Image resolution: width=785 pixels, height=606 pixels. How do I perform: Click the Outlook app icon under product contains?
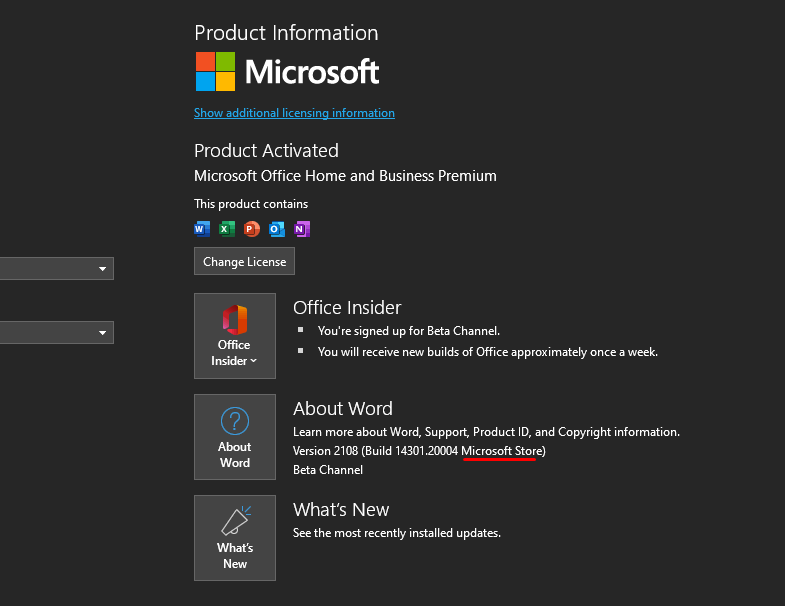click(x=277, y=229)
